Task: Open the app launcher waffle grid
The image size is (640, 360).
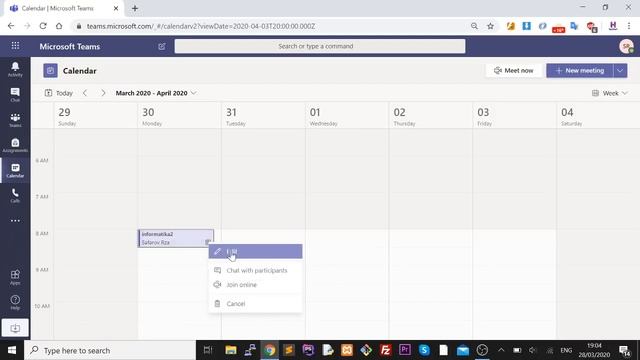Action: (x=16, y=46)
